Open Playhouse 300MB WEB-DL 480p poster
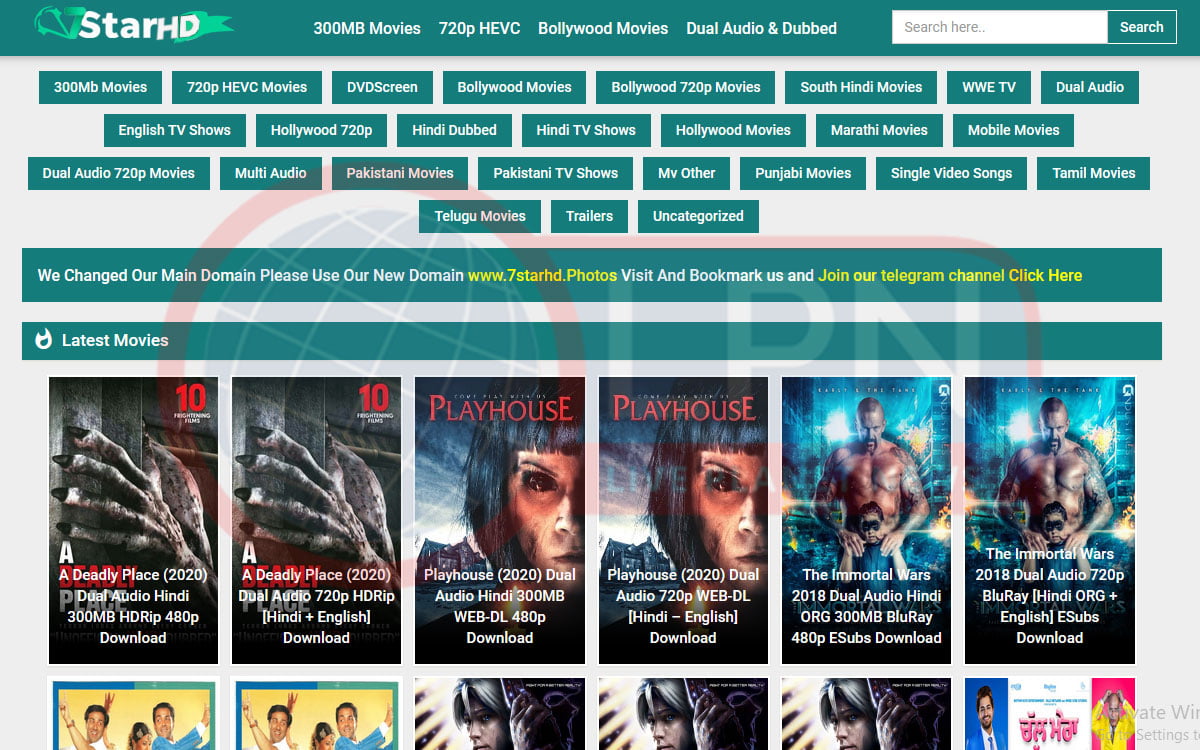The width and height of the screenshot is (1200, 750). (x=500, y=520)
